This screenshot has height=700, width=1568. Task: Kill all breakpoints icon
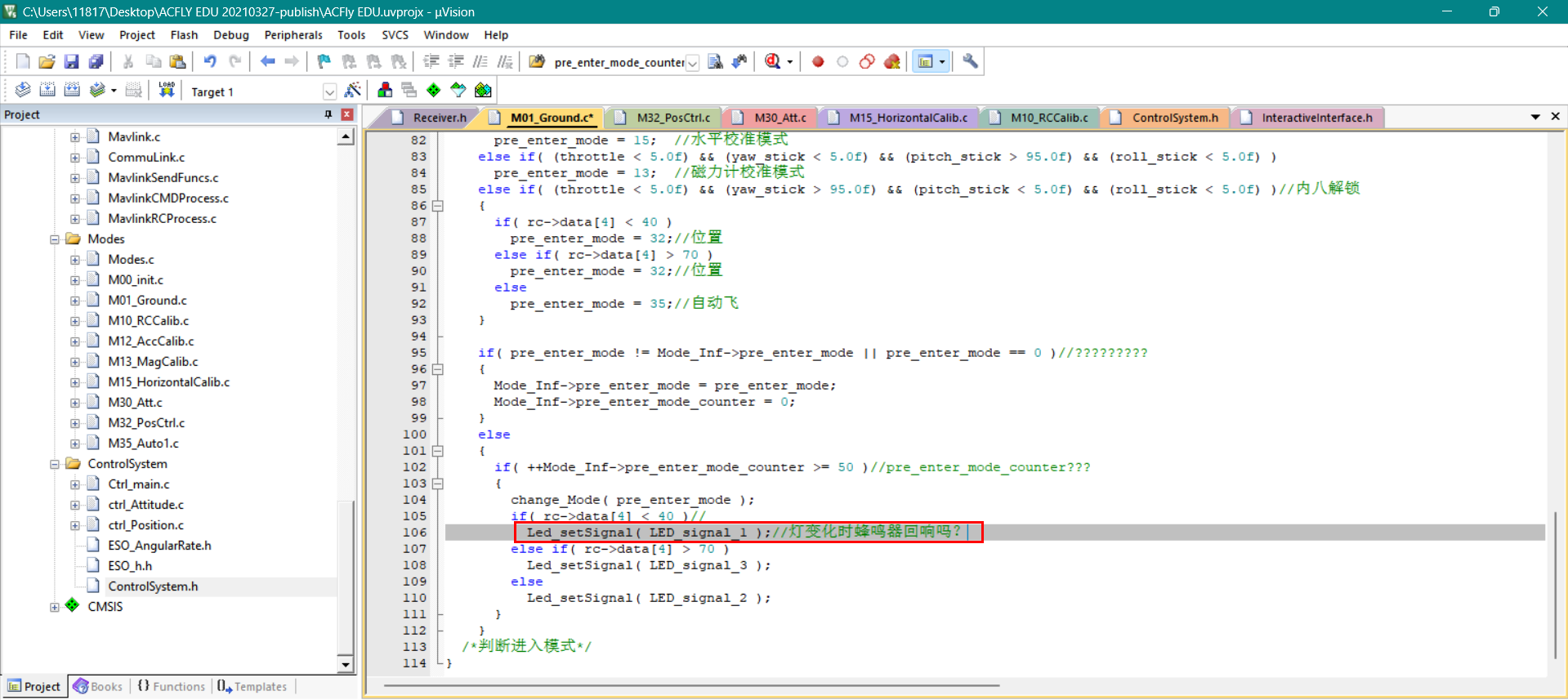(x=891, y=61)
